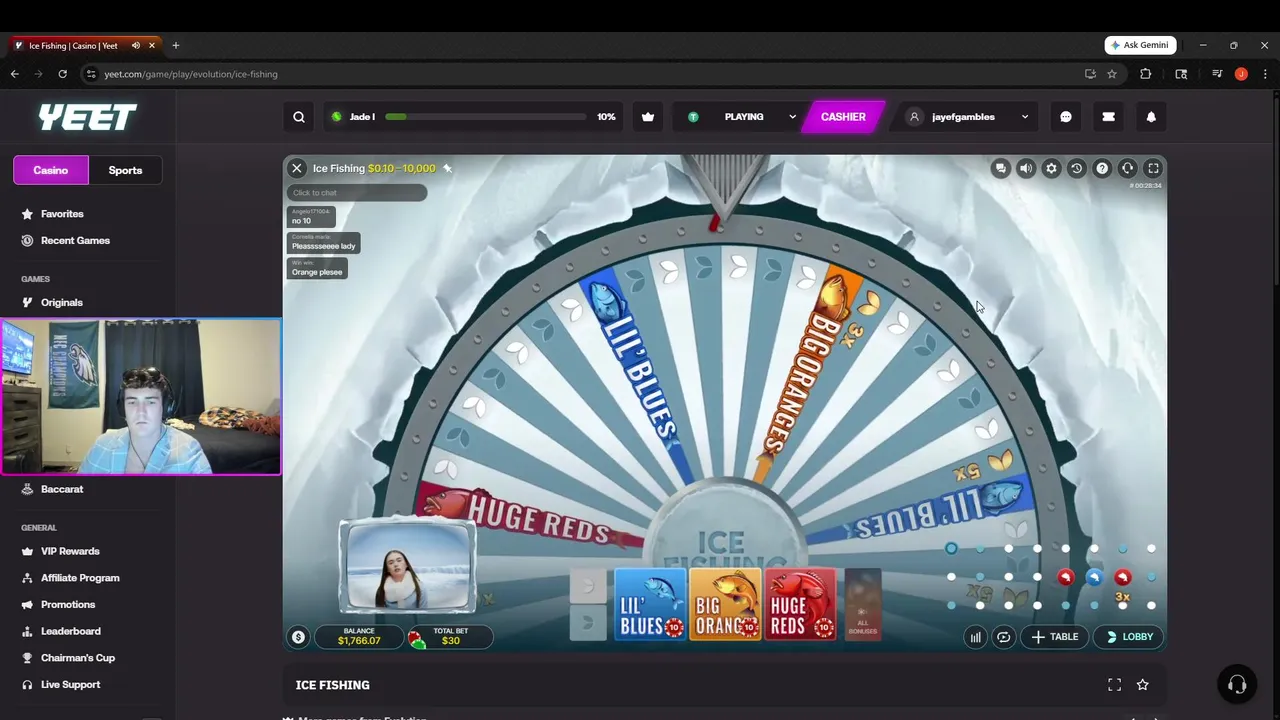Image resolution: width=1280 pixels, height=720 pixels.
Task: Click the crown rewards icon
Action: click(x=648, y=117)
